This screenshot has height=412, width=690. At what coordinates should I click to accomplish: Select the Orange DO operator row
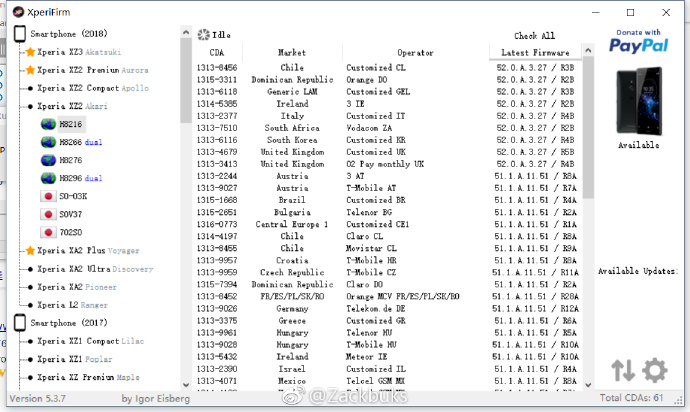pos(387,80)
